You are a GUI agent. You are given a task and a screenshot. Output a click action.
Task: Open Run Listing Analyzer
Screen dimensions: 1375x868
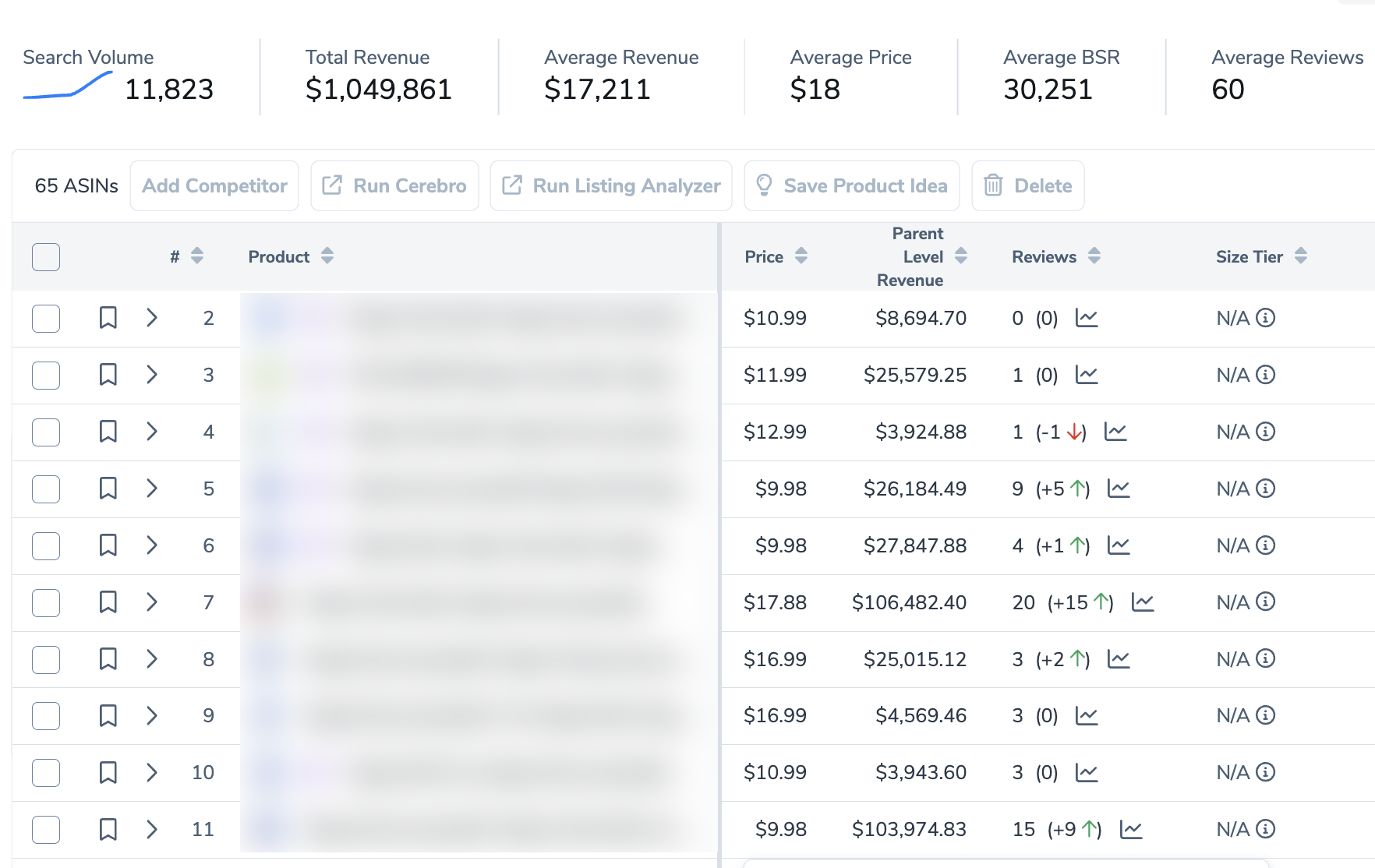611,185
